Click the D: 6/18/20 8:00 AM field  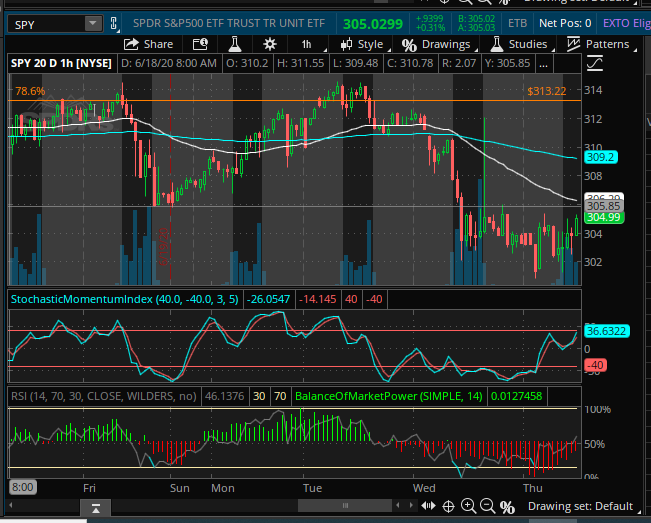coord(169,64)
